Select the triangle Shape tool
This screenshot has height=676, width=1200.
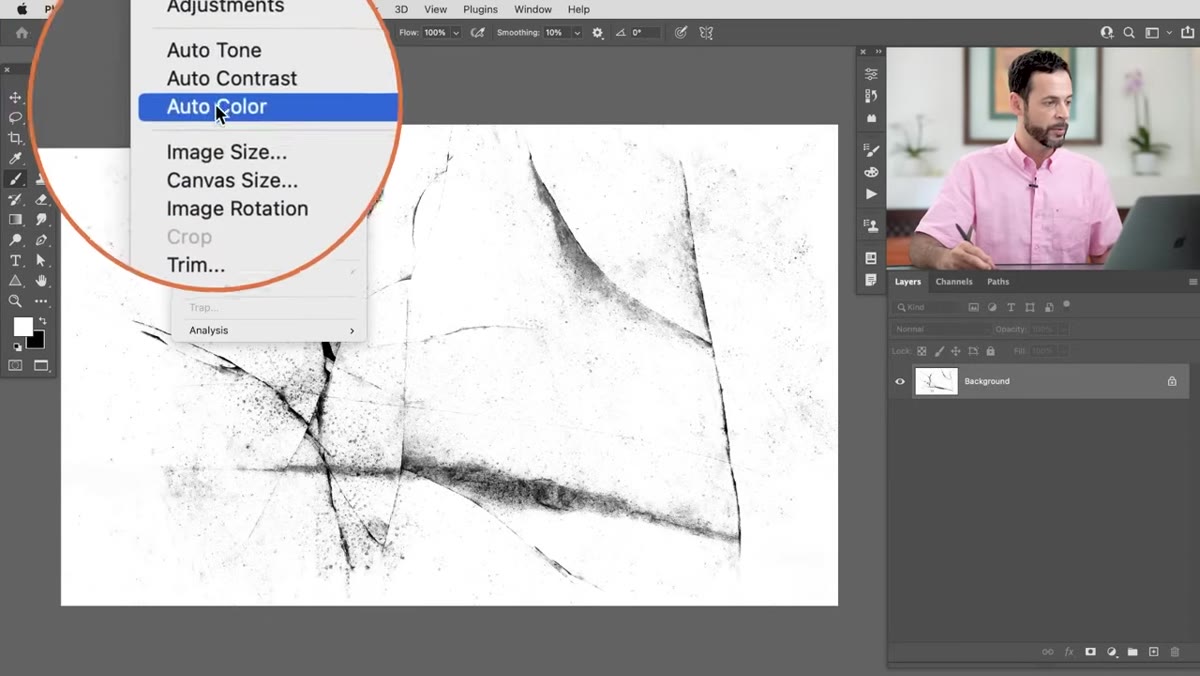(x=15, y=281)
